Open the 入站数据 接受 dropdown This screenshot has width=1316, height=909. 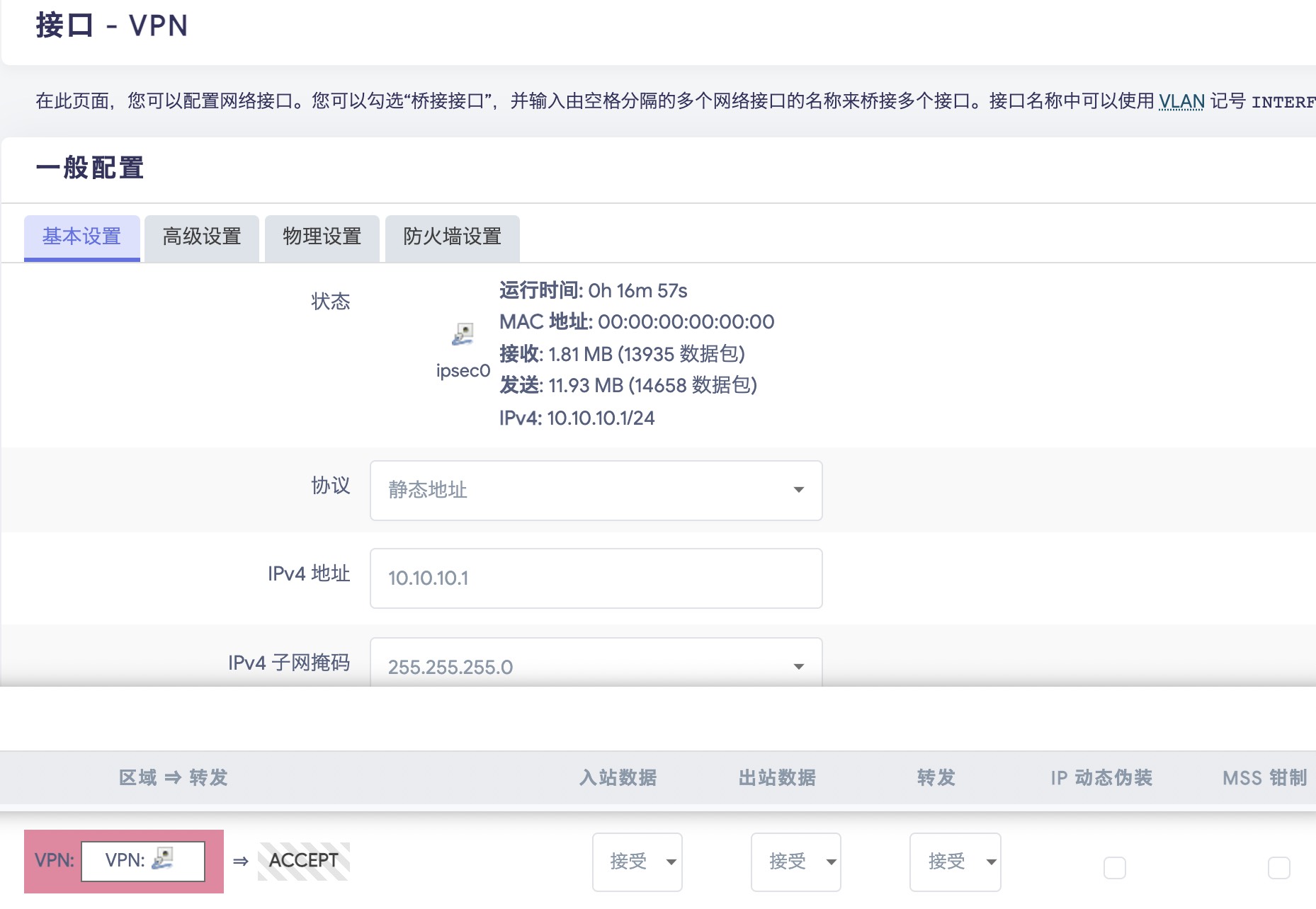[637, 862]
